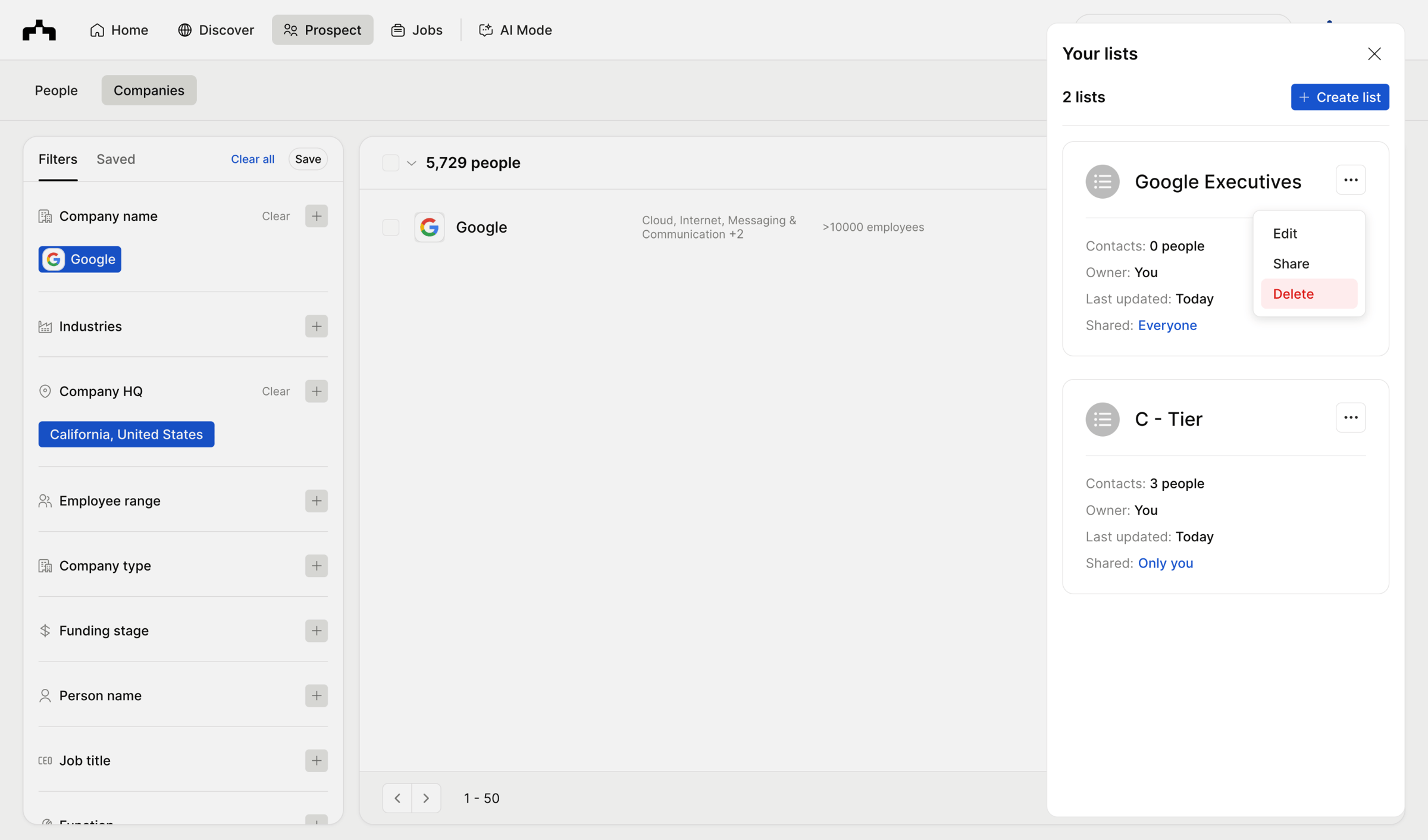Viewport: 1428px width, 840px height.
Task: Go to the Discover section
Action: [x=216, y=30]
